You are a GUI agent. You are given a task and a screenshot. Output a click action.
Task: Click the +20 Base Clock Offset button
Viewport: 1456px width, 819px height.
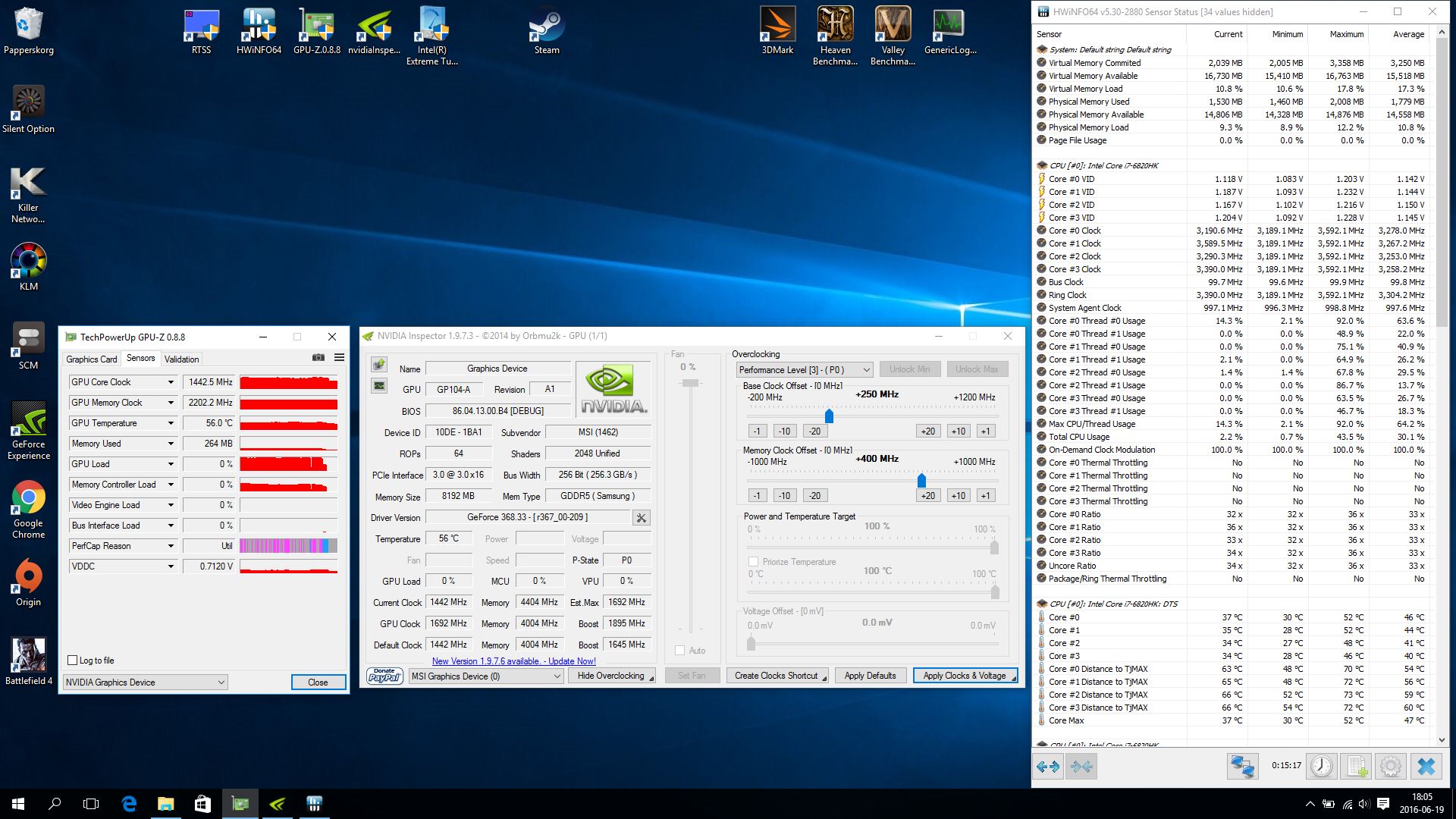tap(928, 431)
